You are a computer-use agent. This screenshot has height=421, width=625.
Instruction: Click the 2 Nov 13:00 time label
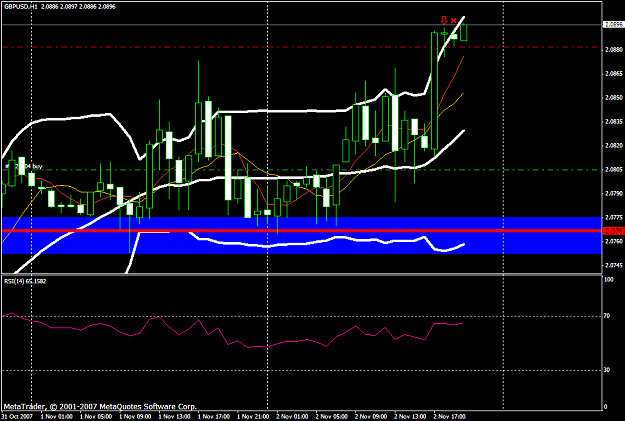coord(410,417)
